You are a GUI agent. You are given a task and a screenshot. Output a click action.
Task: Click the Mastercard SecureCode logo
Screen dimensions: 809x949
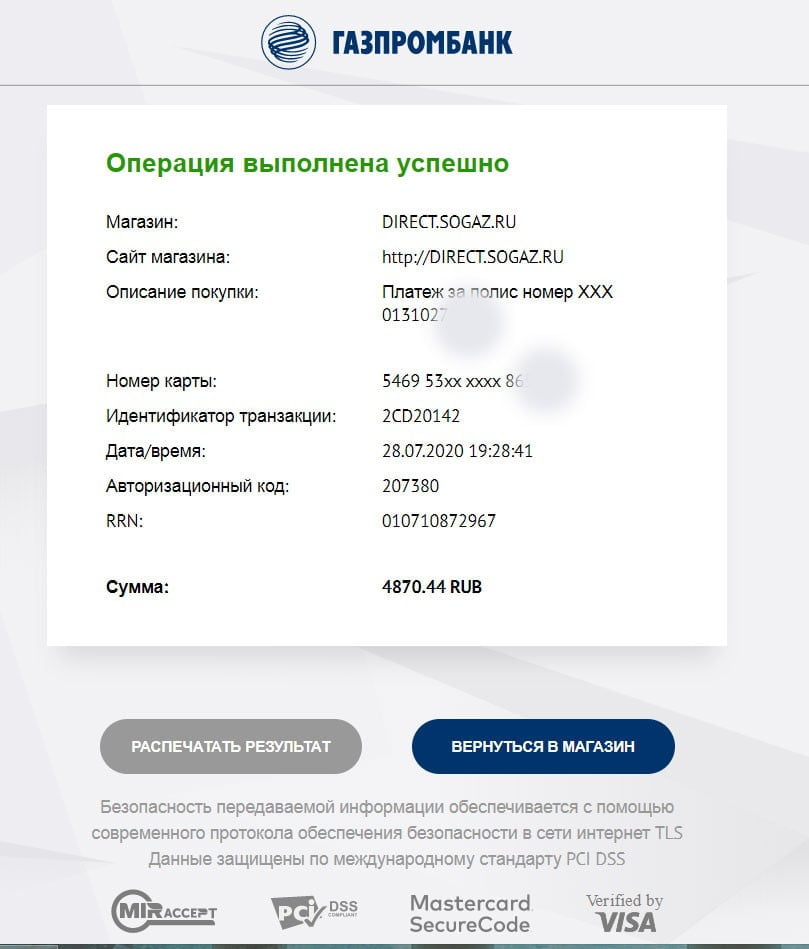471,913
